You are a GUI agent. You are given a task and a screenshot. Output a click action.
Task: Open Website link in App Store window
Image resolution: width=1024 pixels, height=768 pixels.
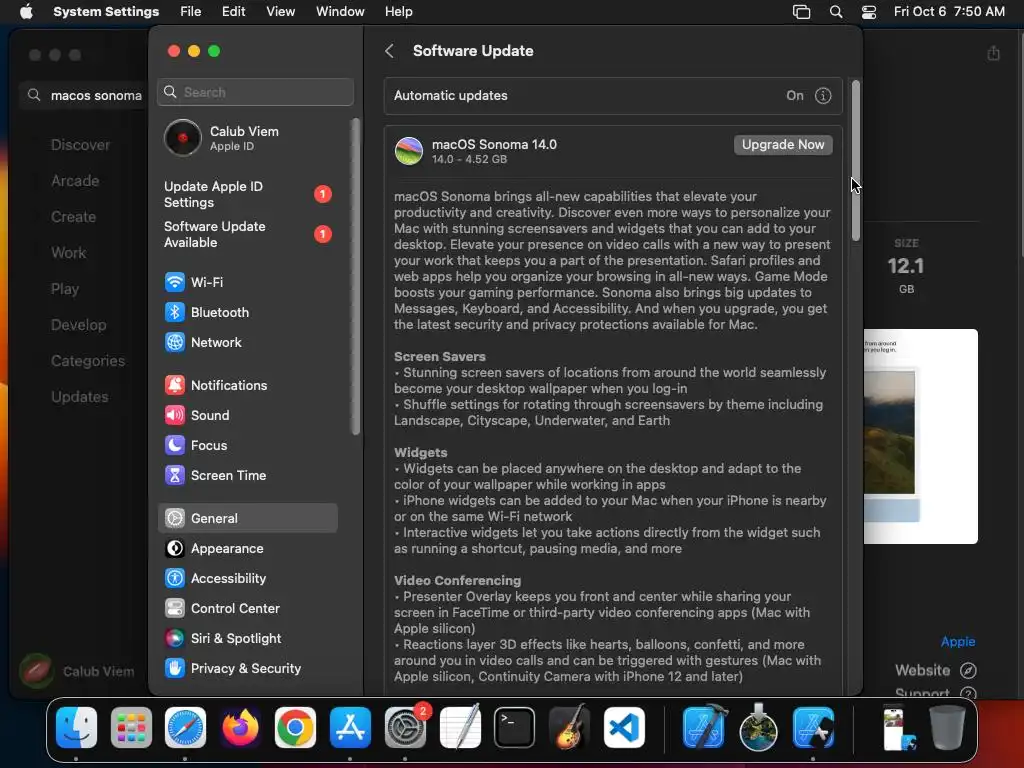coord(935,671)
